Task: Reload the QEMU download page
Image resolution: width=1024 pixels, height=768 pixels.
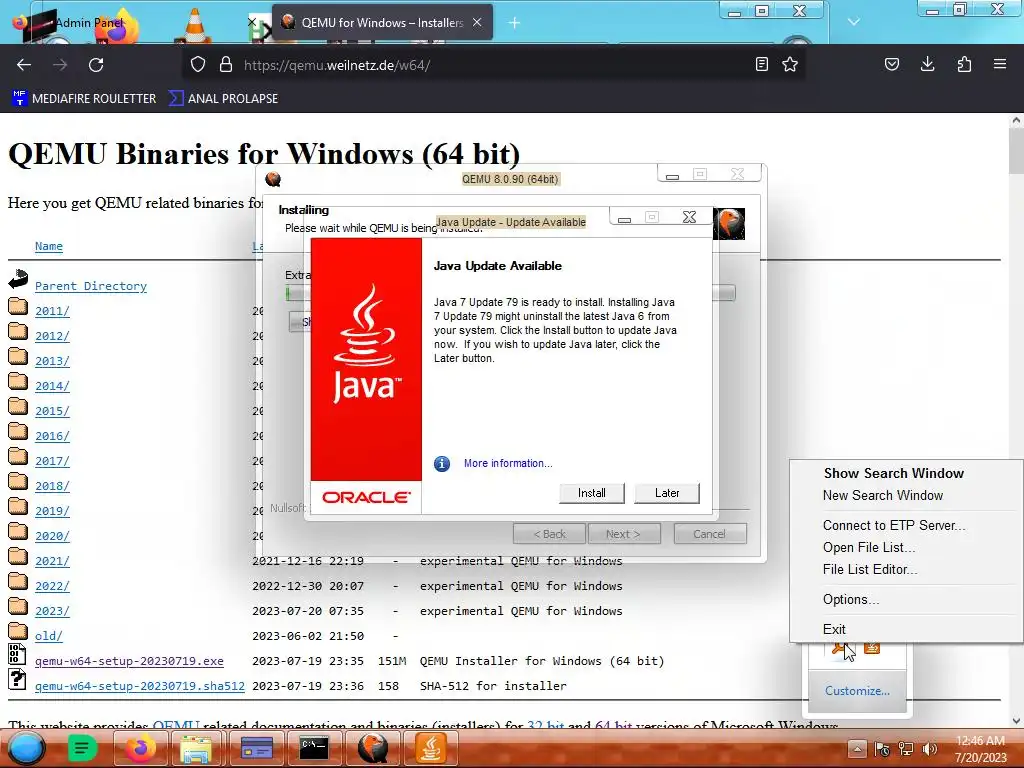Action: pos(96,65)
